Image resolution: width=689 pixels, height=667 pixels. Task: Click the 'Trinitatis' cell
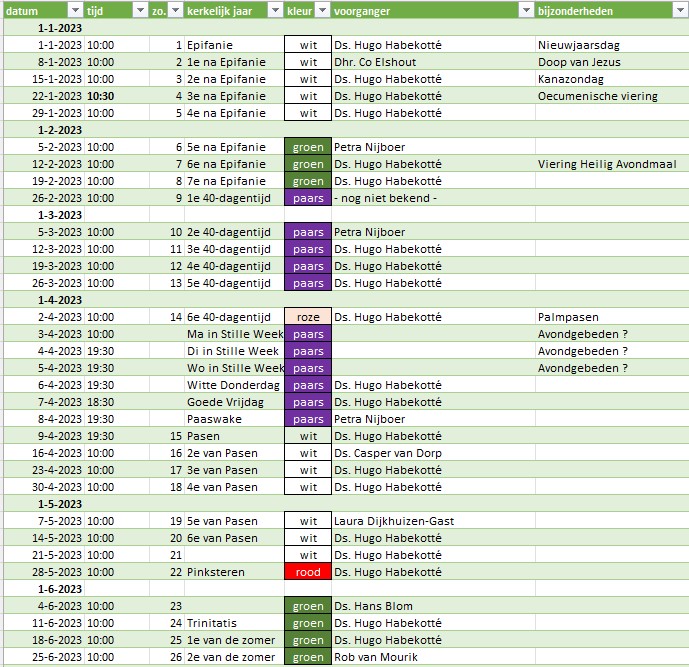[234, 623]
